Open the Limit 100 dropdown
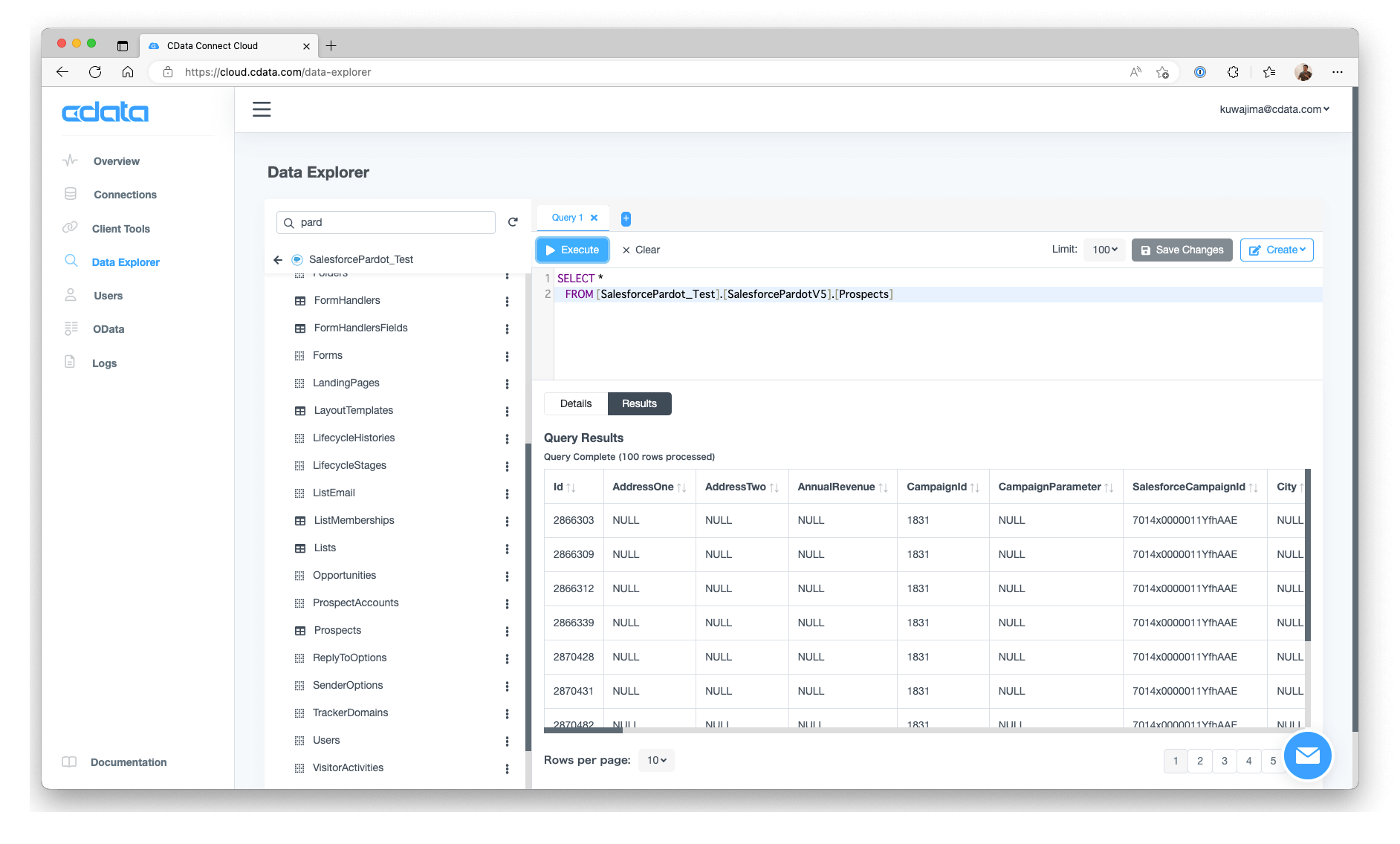This screenshot has height=844, width=1400. click(1105, 250)
